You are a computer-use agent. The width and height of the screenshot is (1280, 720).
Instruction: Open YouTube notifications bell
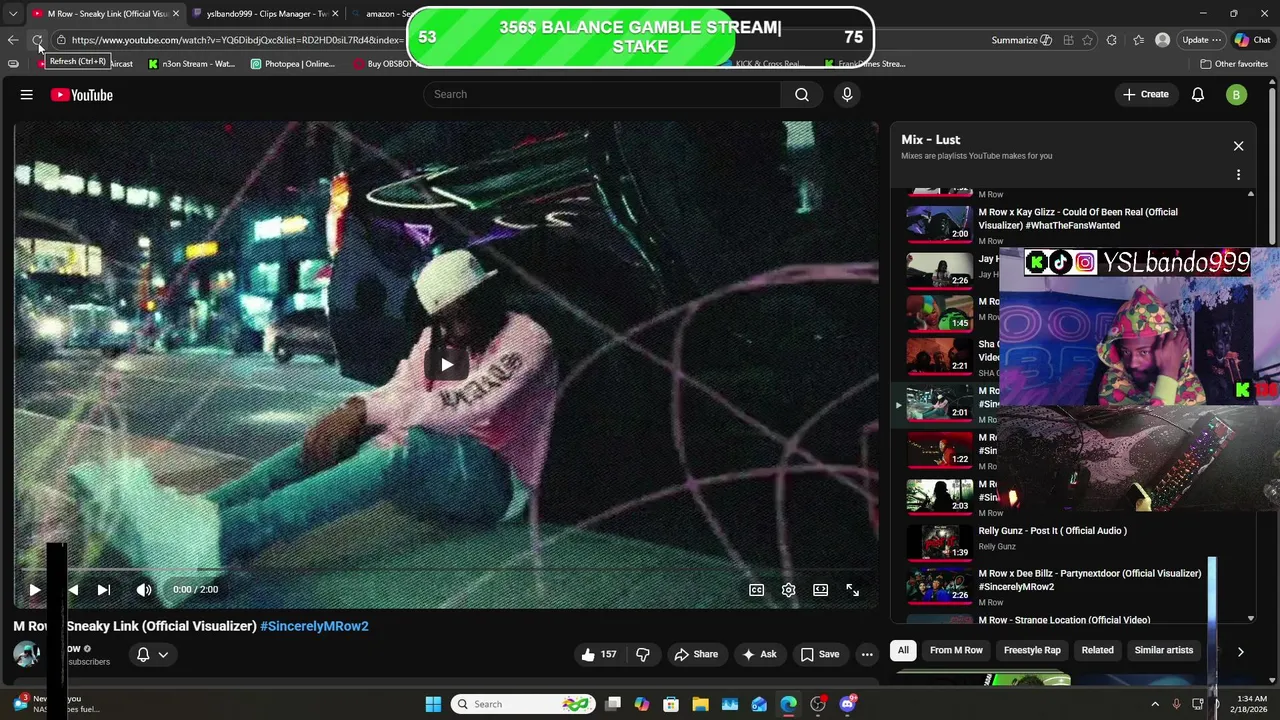1198,95
